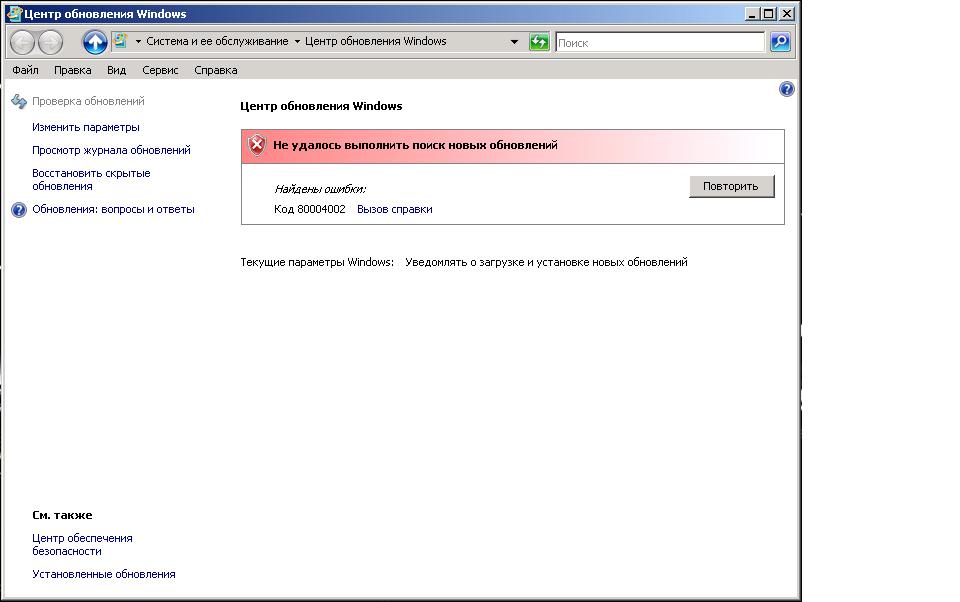
Task: Open the Файл menu
Action: 25,70
